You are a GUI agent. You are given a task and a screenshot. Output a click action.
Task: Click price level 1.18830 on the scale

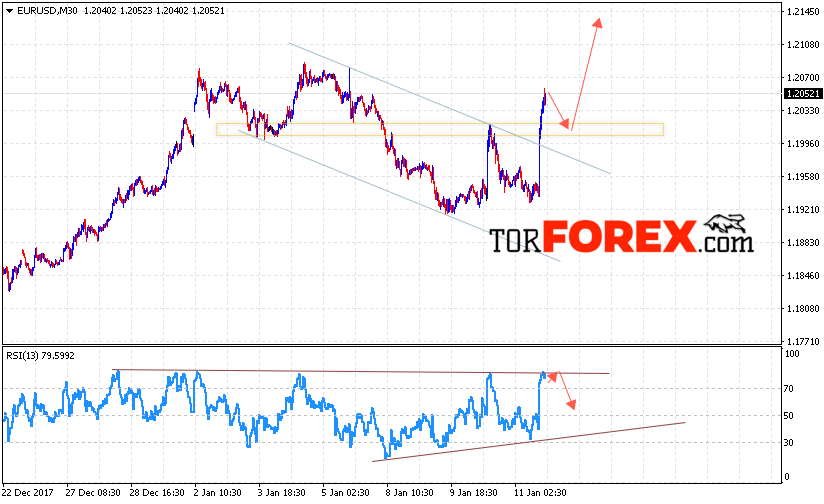tap(804, 243)
